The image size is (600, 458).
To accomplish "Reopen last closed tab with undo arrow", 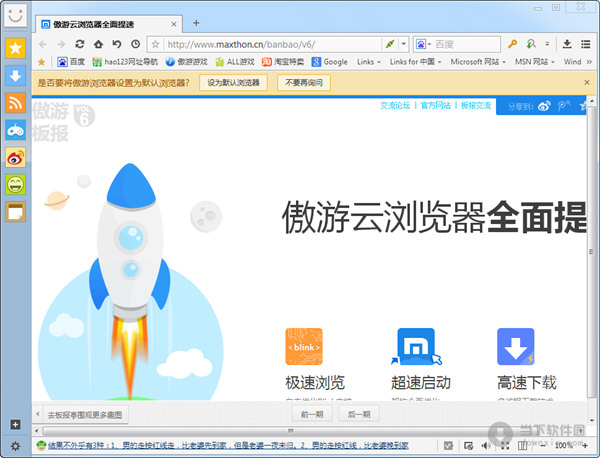I will point(117,44).
